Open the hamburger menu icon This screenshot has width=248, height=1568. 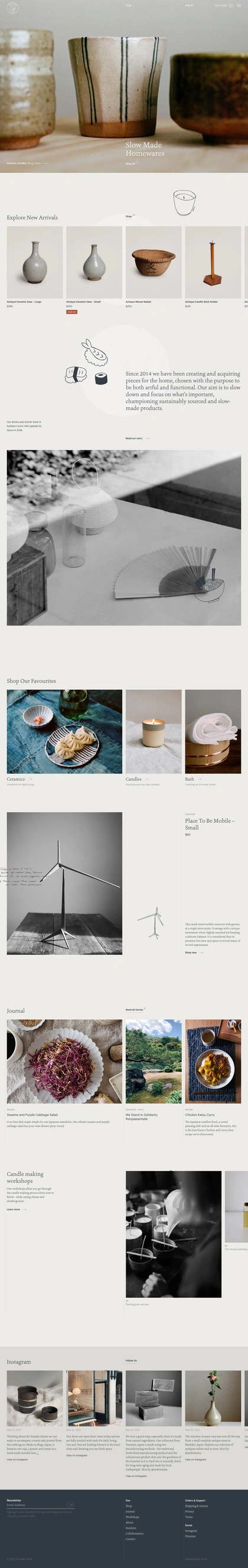tap(239, 5)
